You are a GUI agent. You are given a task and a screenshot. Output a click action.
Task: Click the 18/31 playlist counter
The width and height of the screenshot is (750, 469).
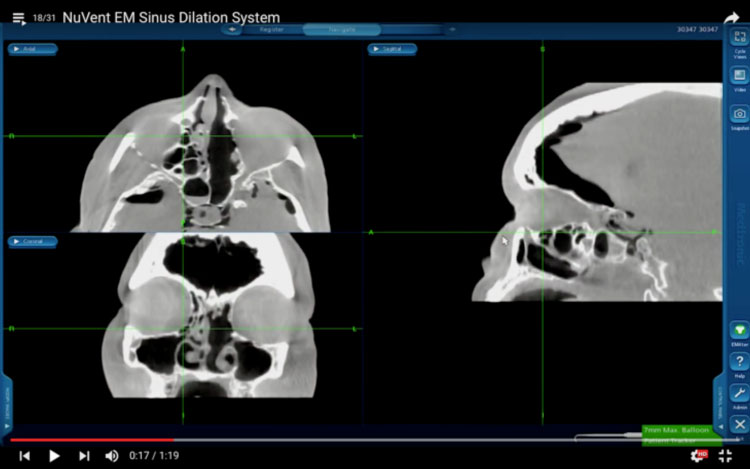[x=44, y=18]
